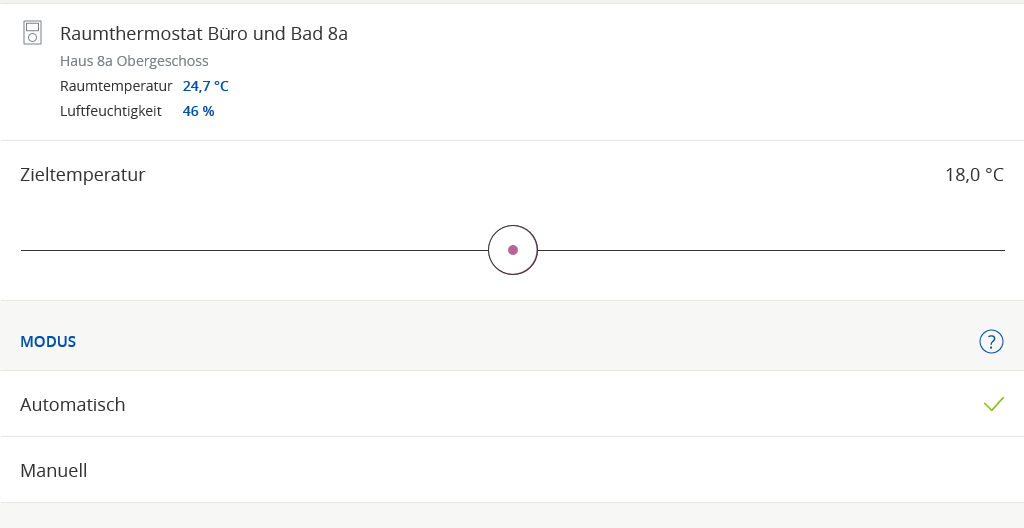Click the green checkmark beside Automatisch
This screenshot has height=528, width=1024.
(x=993, y=404)
